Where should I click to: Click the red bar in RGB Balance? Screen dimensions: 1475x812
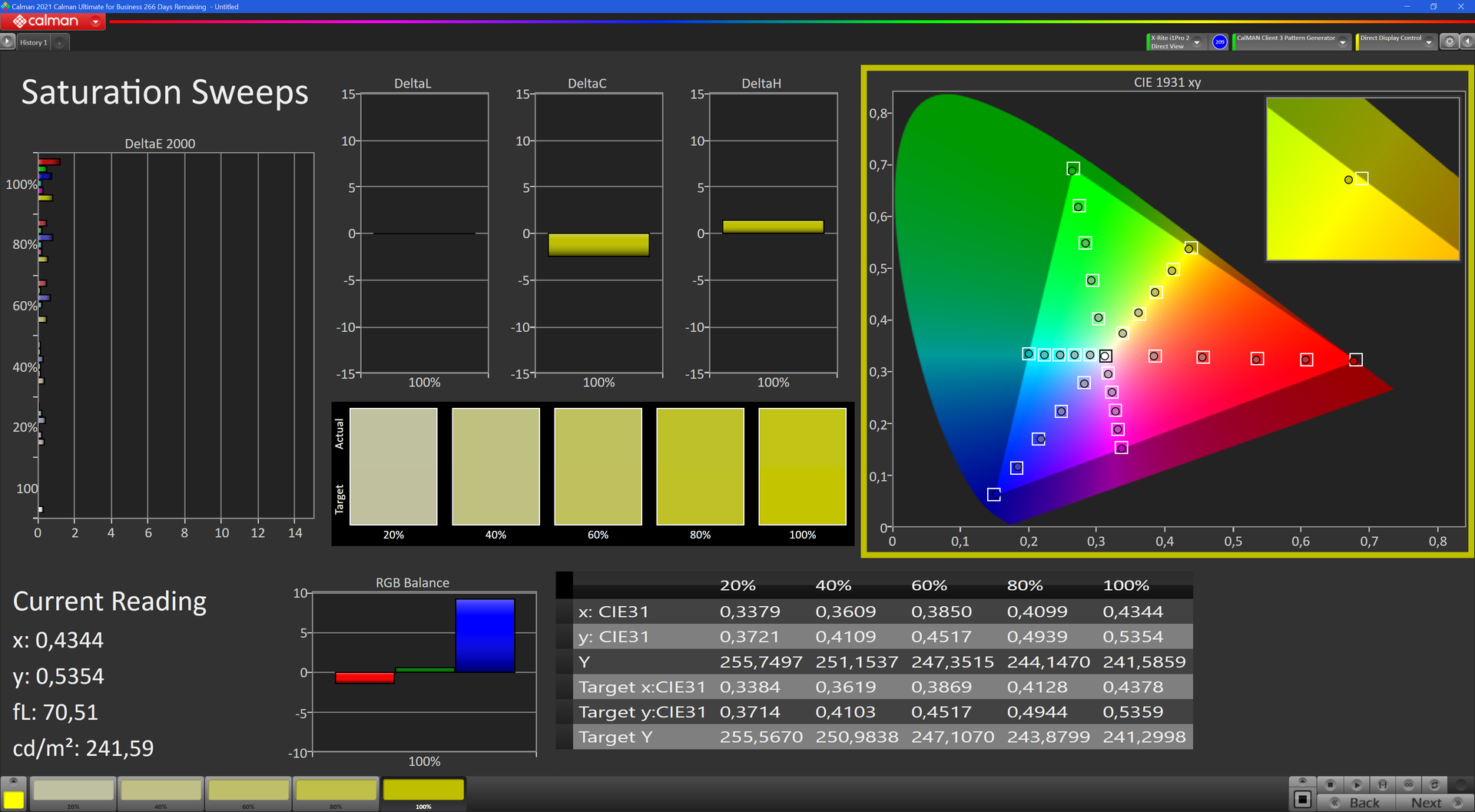click(x=365, y=678)
